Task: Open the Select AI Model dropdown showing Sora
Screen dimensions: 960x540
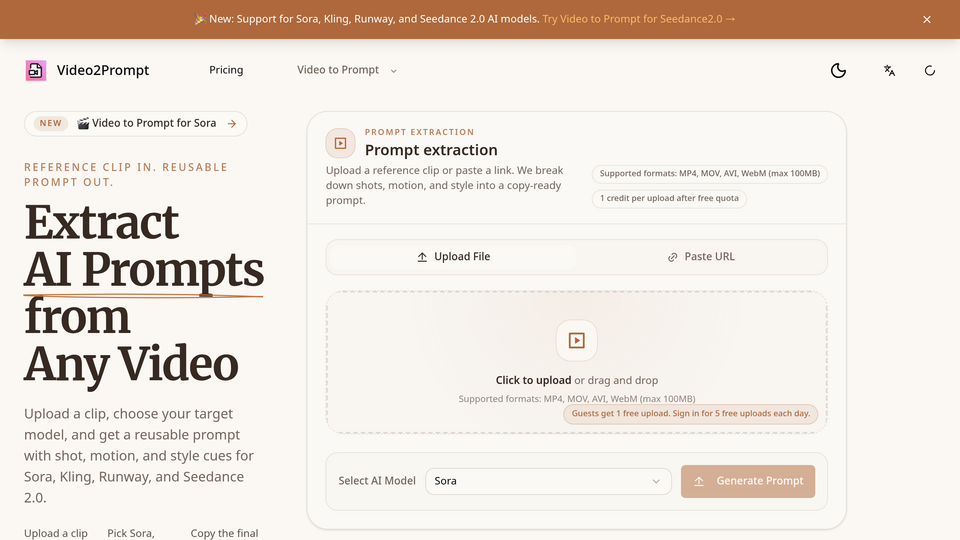Action: (x=548, y=481)
